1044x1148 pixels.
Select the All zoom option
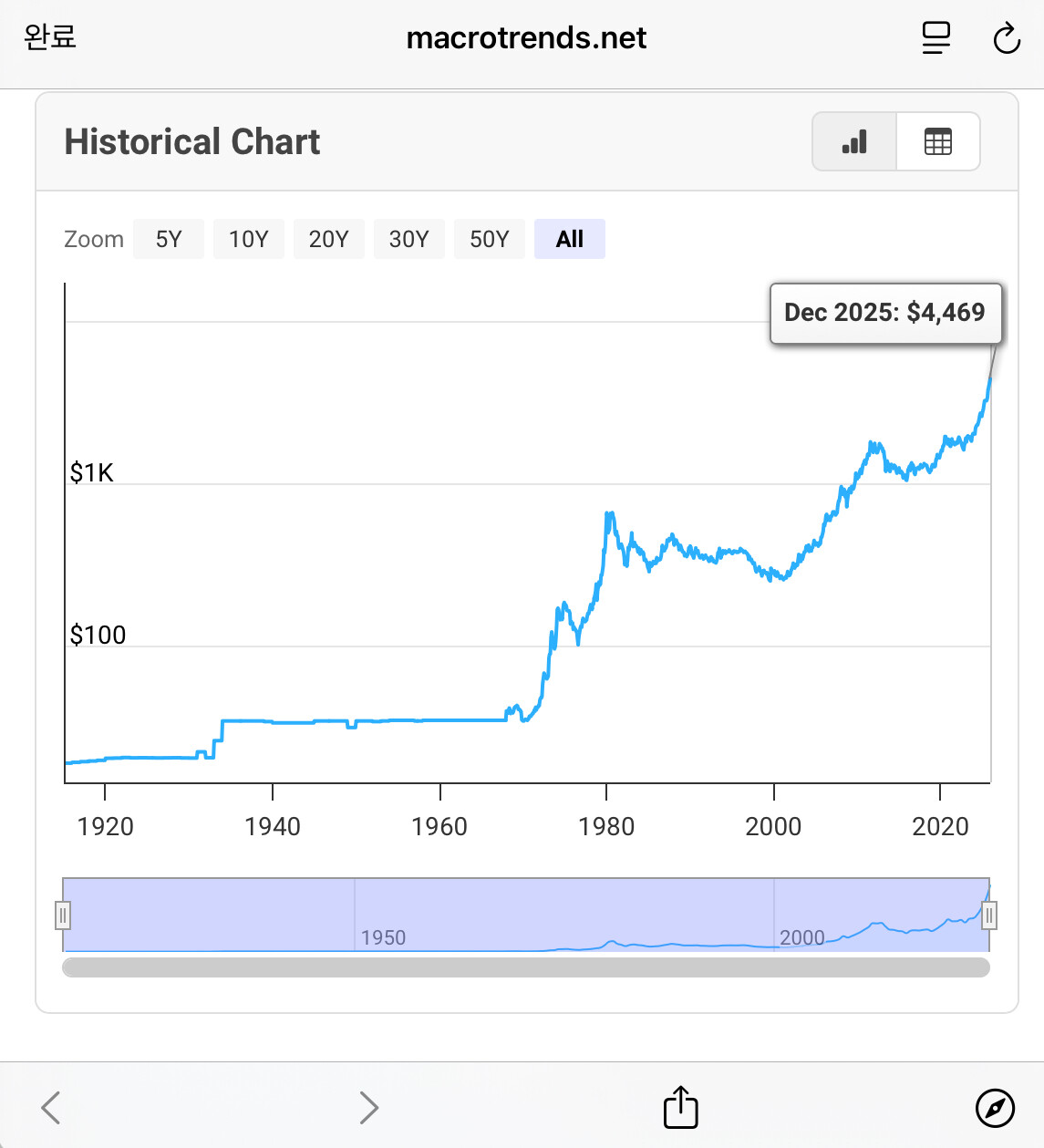(x=569, y=239)
